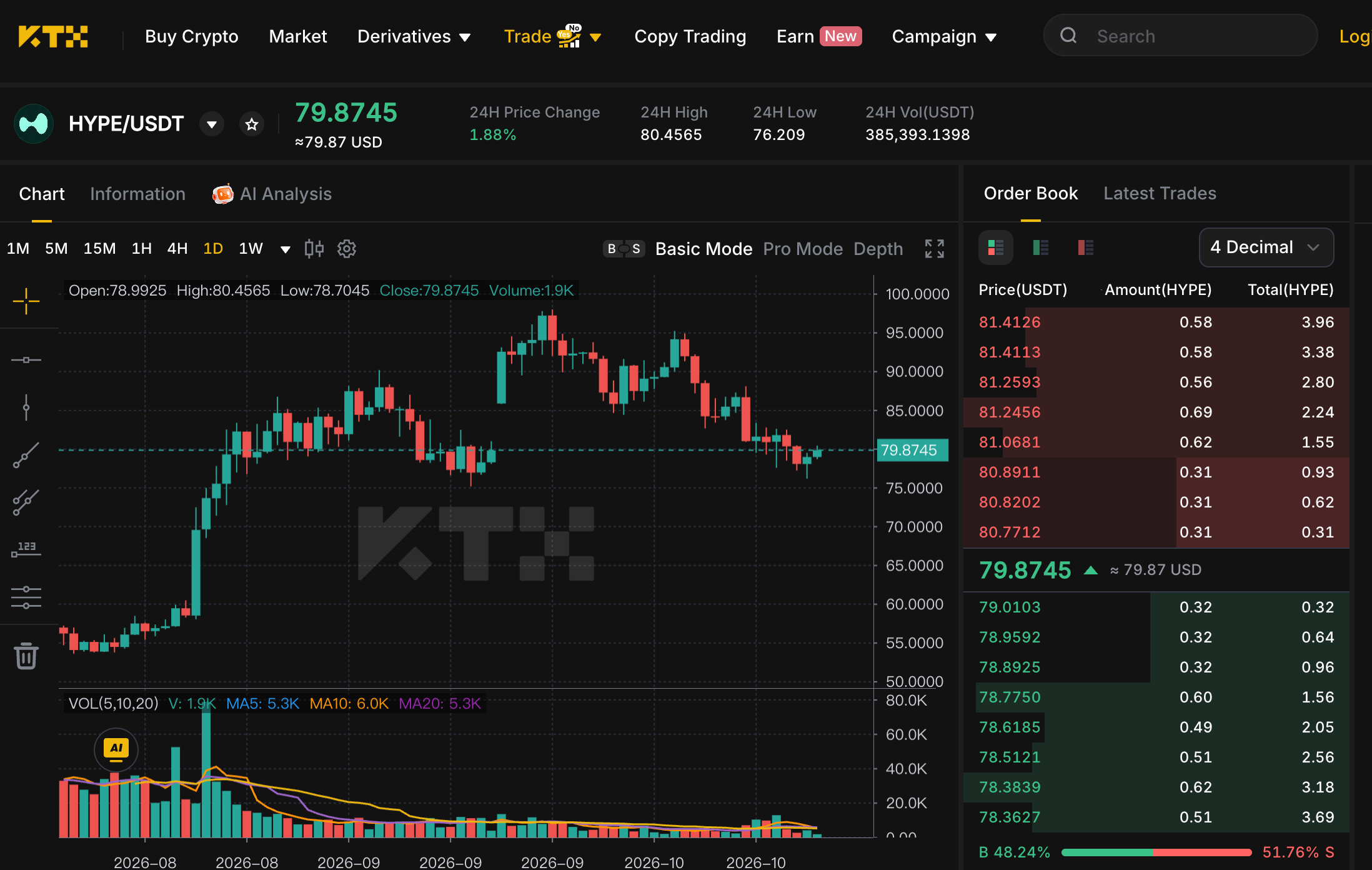1372x870 pixels.
Task: Expand the chart to fullscreen
Action: click(935, 249)
